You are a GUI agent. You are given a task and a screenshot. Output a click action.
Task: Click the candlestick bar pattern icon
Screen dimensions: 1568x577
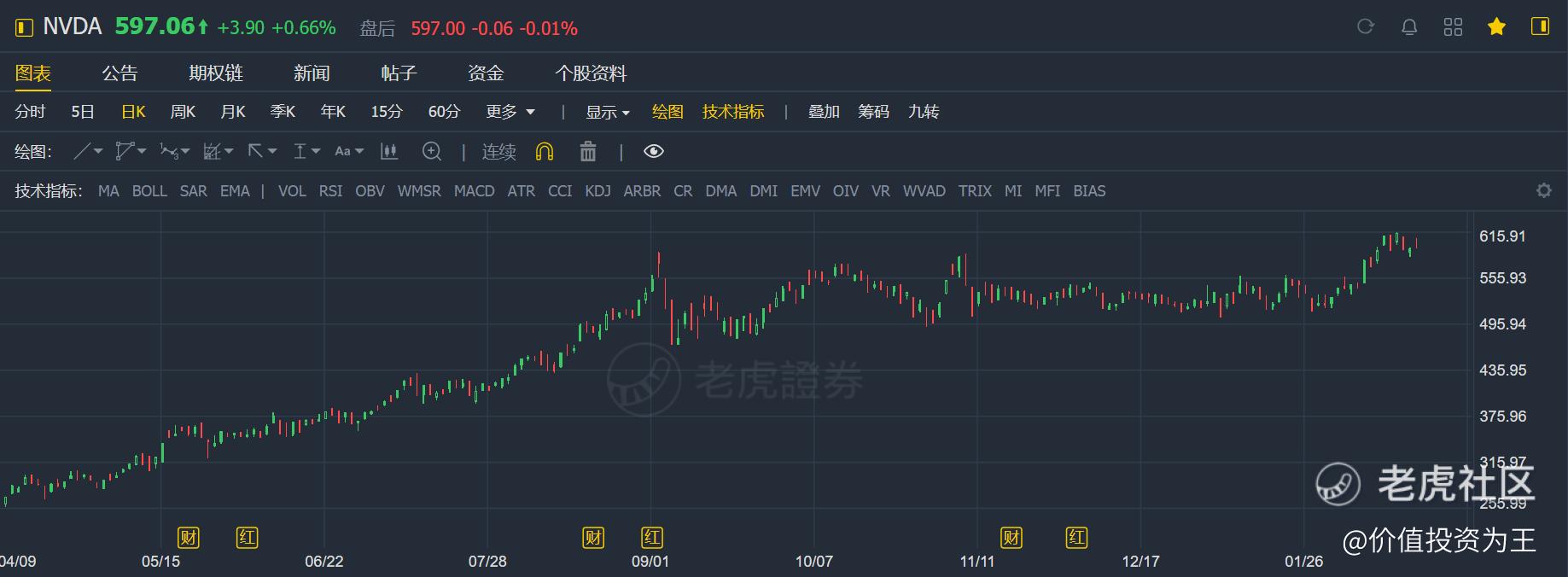pyautogui.click(x=389, y=151)
